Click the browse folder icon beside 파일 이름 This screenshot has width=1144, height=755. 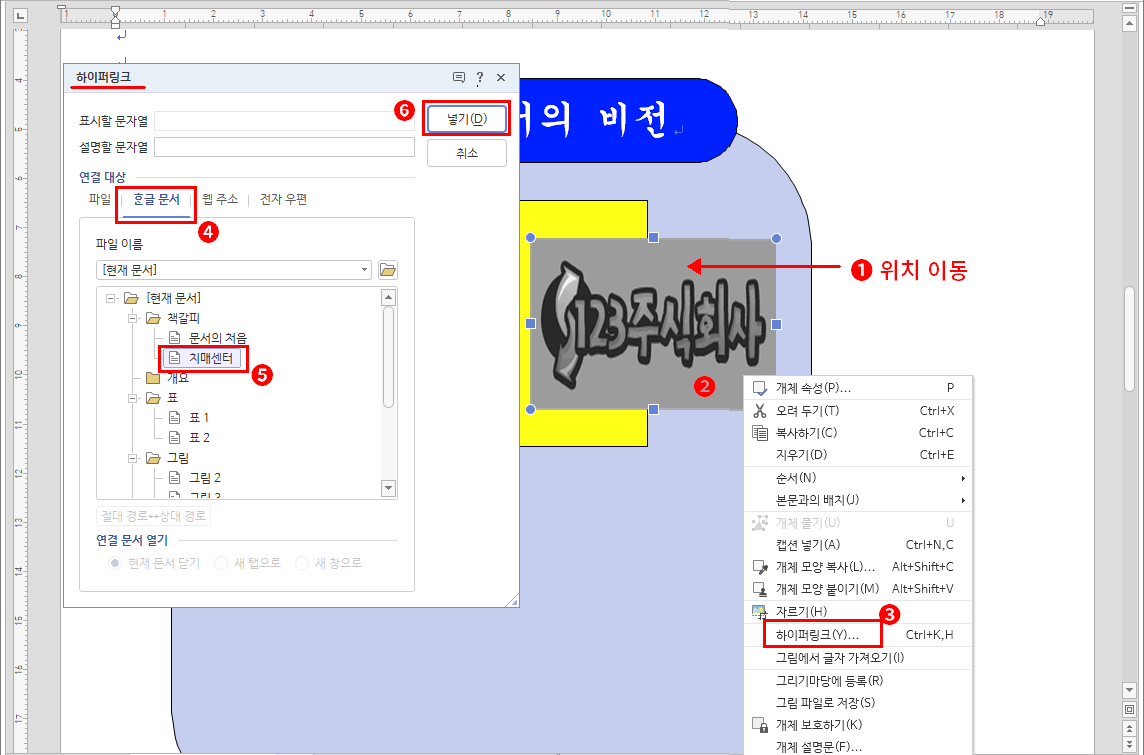tap(387, 271)
